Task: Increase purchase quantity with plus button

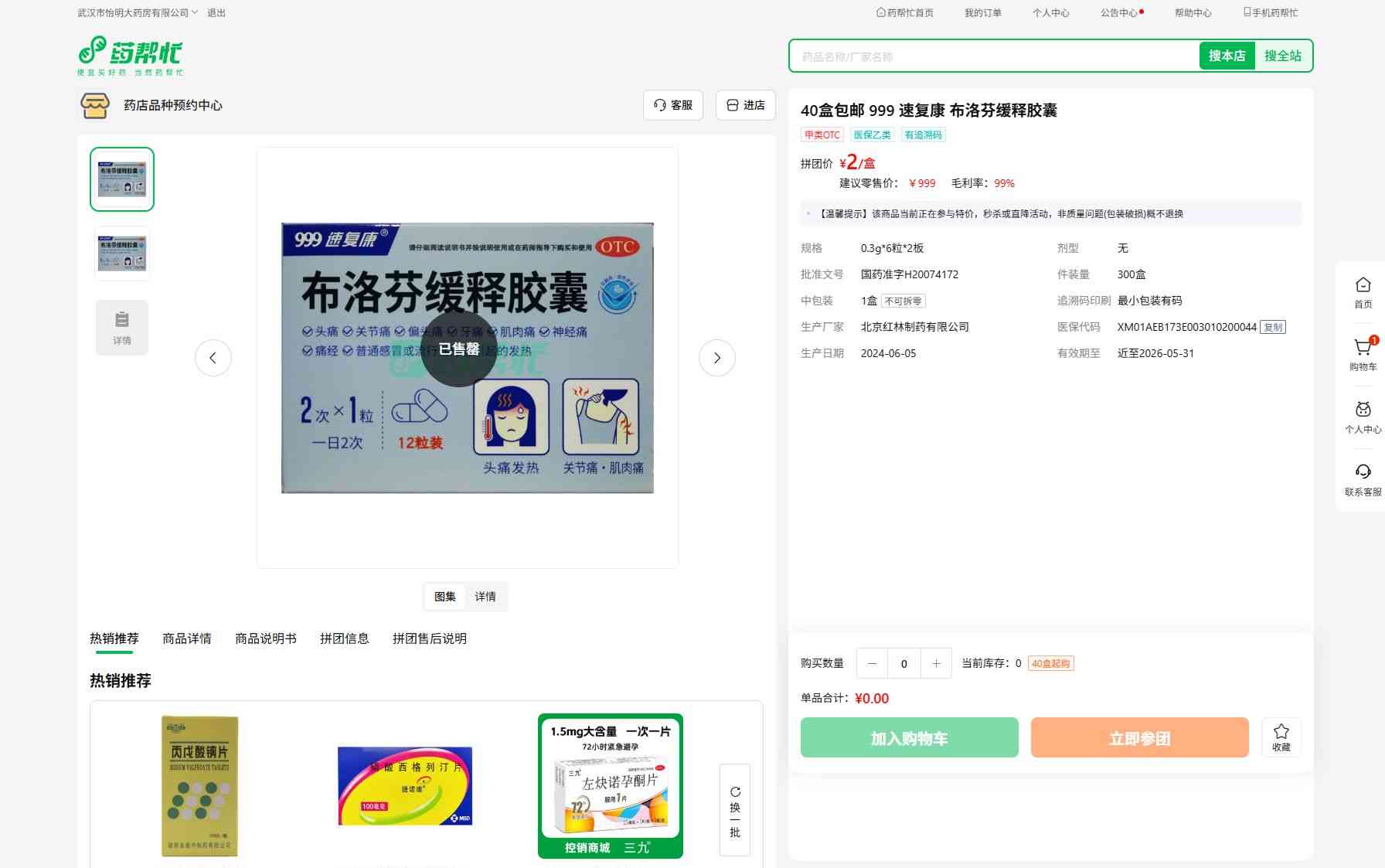Action: tap(936, 663)
